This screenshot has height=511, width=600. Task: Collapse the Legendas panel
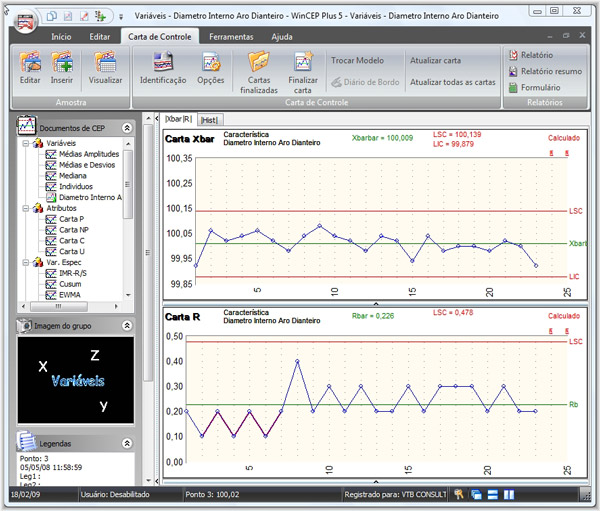tap(127, 443)
